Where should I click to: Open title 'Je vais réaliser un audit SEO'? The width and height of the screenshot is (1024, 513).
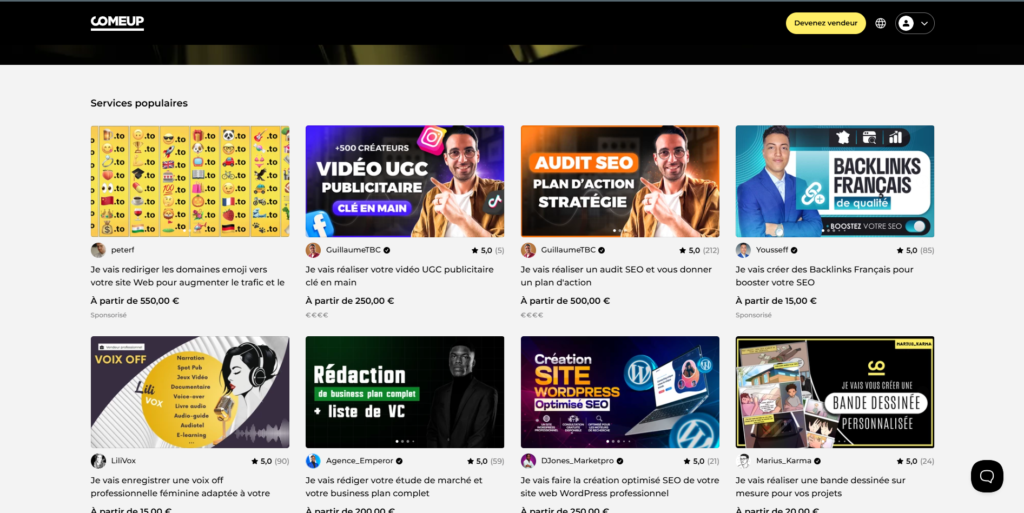coord(616,276)
